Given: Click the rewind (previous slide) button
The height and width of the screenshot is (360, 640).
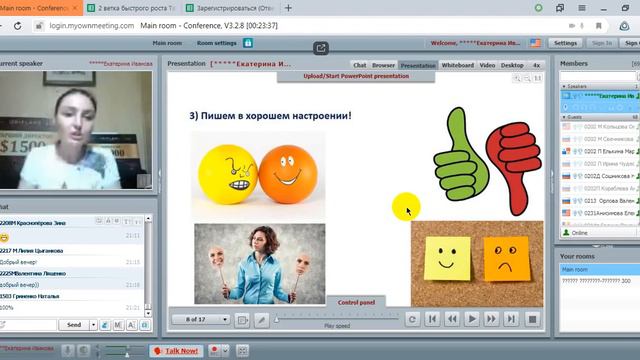Looking at the screenshot, I should (452, 319).
